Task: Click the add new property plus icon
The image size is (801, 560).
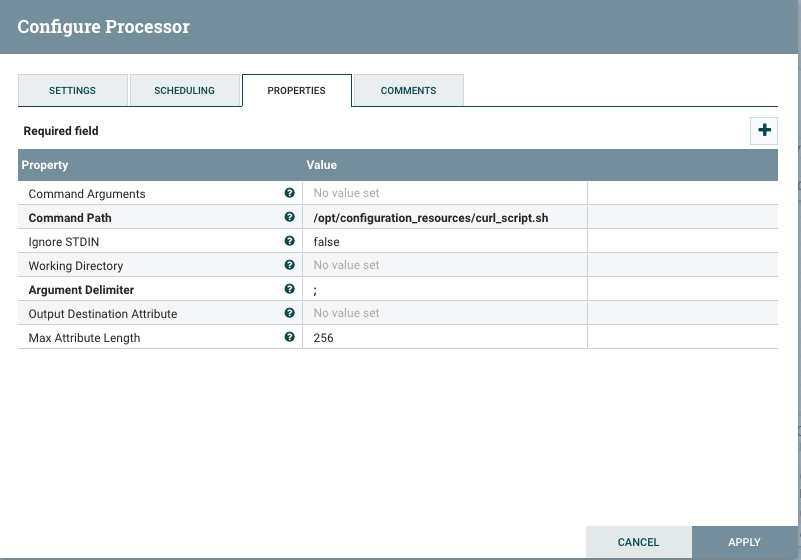Action: tap(764, 131)
